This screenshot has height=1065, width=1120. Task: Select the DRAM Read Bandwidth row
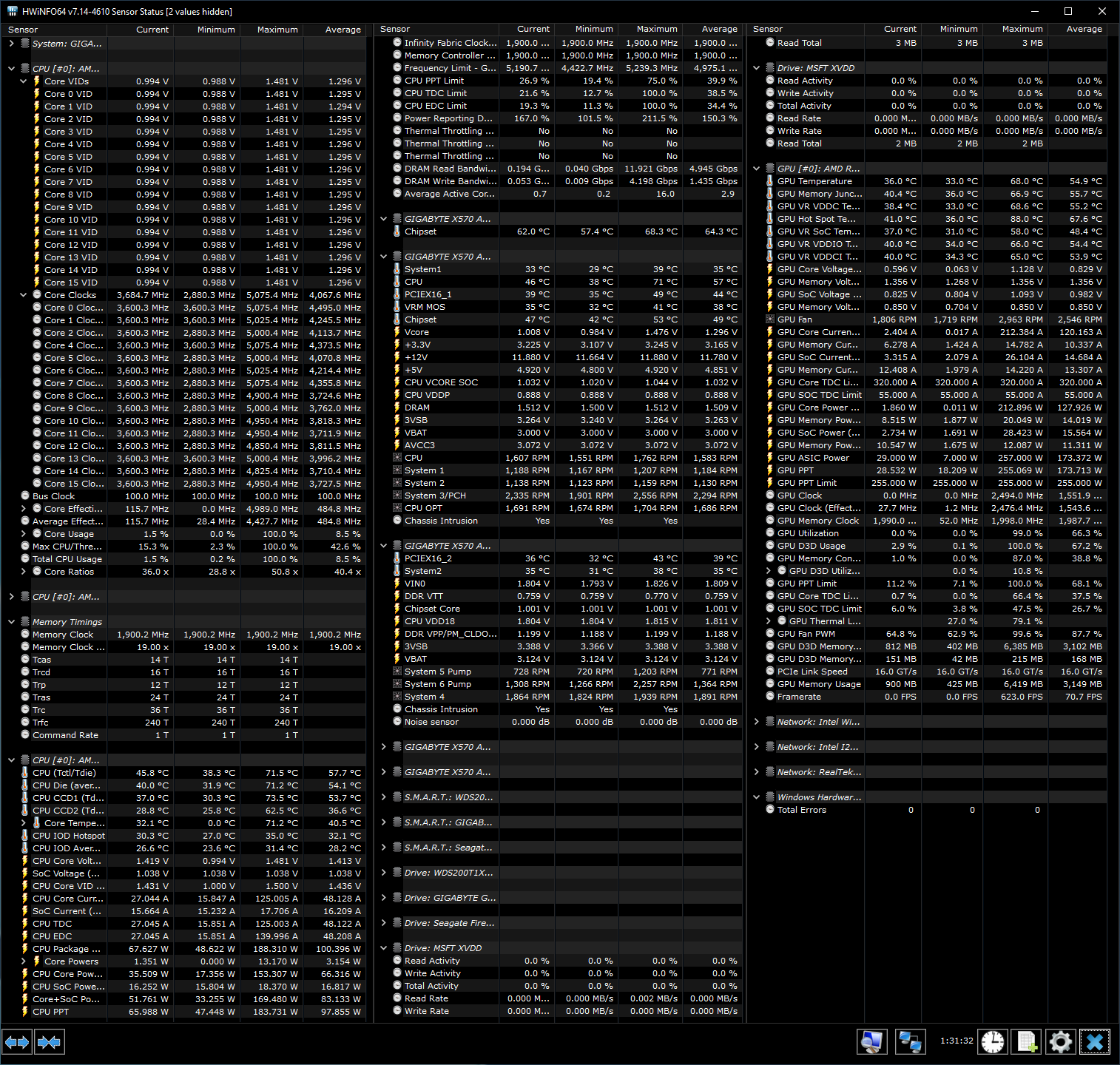(559, 169)
